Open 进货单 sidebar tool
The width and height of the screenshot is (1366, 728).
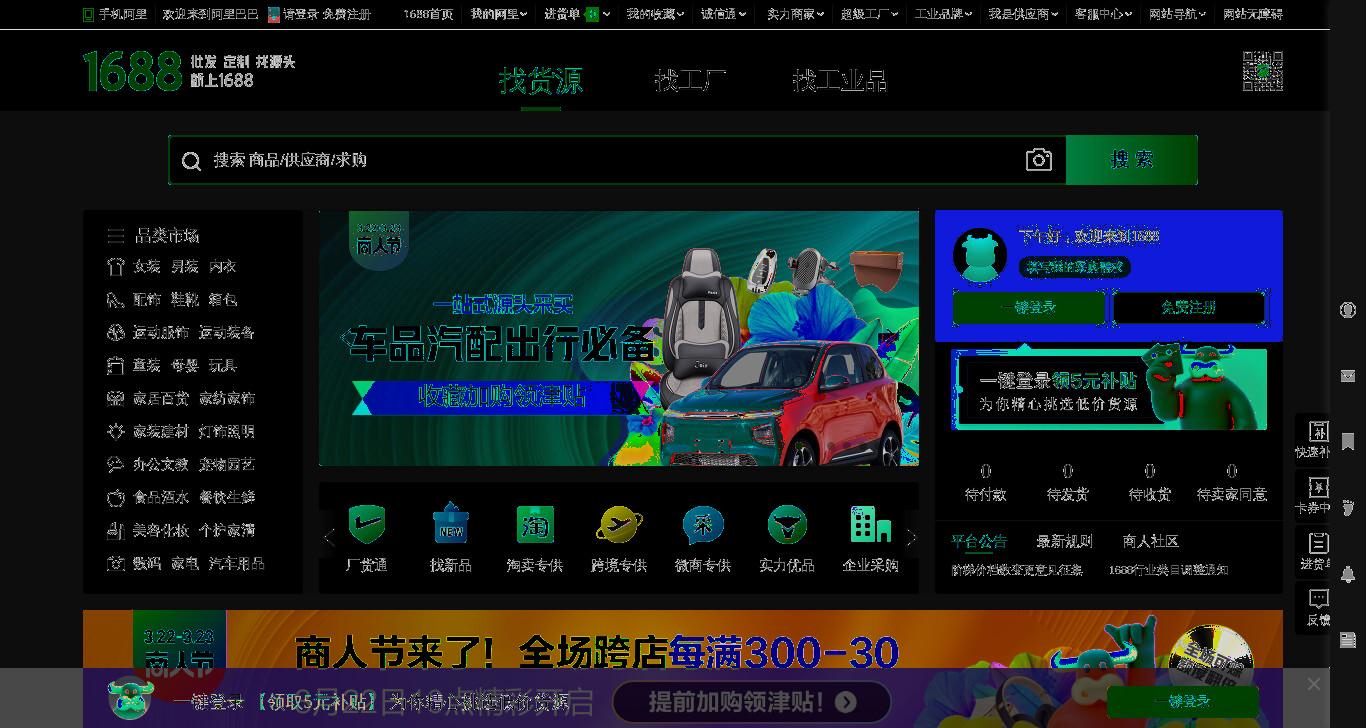(1312, 550)
